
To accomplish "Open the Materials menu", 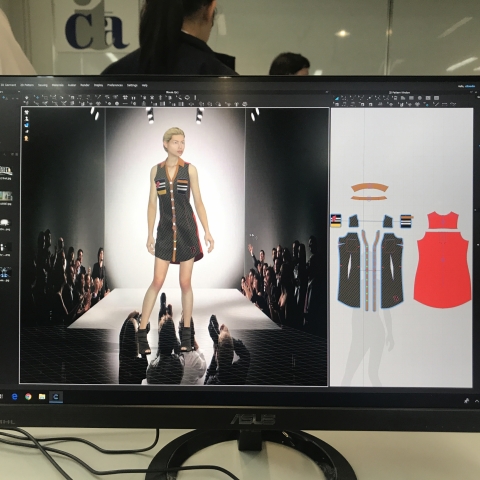I will (x=58, y=85).
